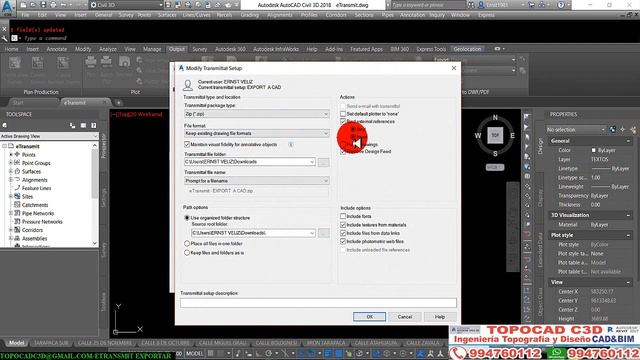Collapse the eTransmit drawing tree node

pyautogui.click(x=4, y=146)
